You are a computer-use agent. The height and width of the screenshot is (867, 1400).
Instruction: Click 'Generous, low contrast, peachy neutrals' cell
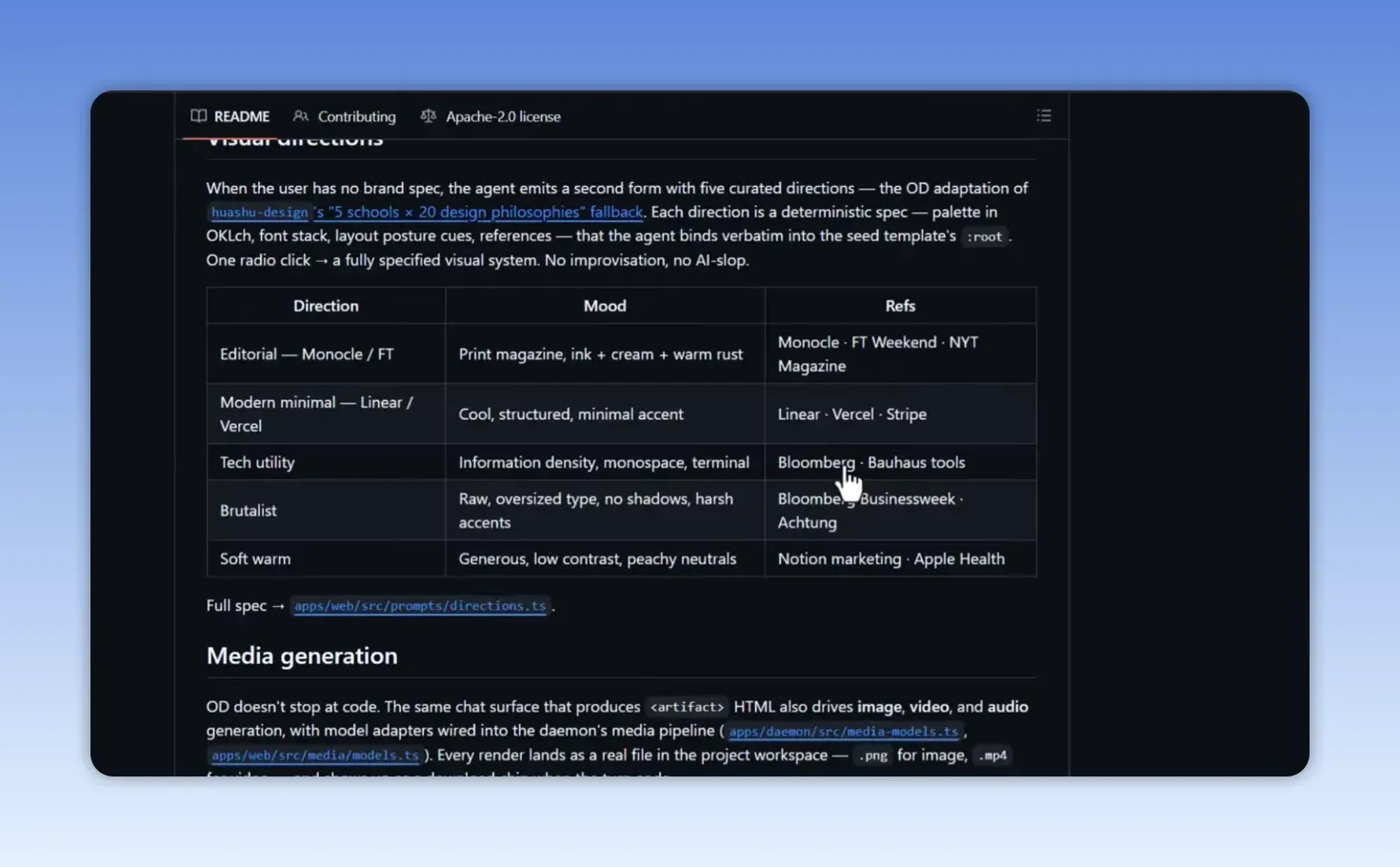pyautogui.click(x=605, y=559)
